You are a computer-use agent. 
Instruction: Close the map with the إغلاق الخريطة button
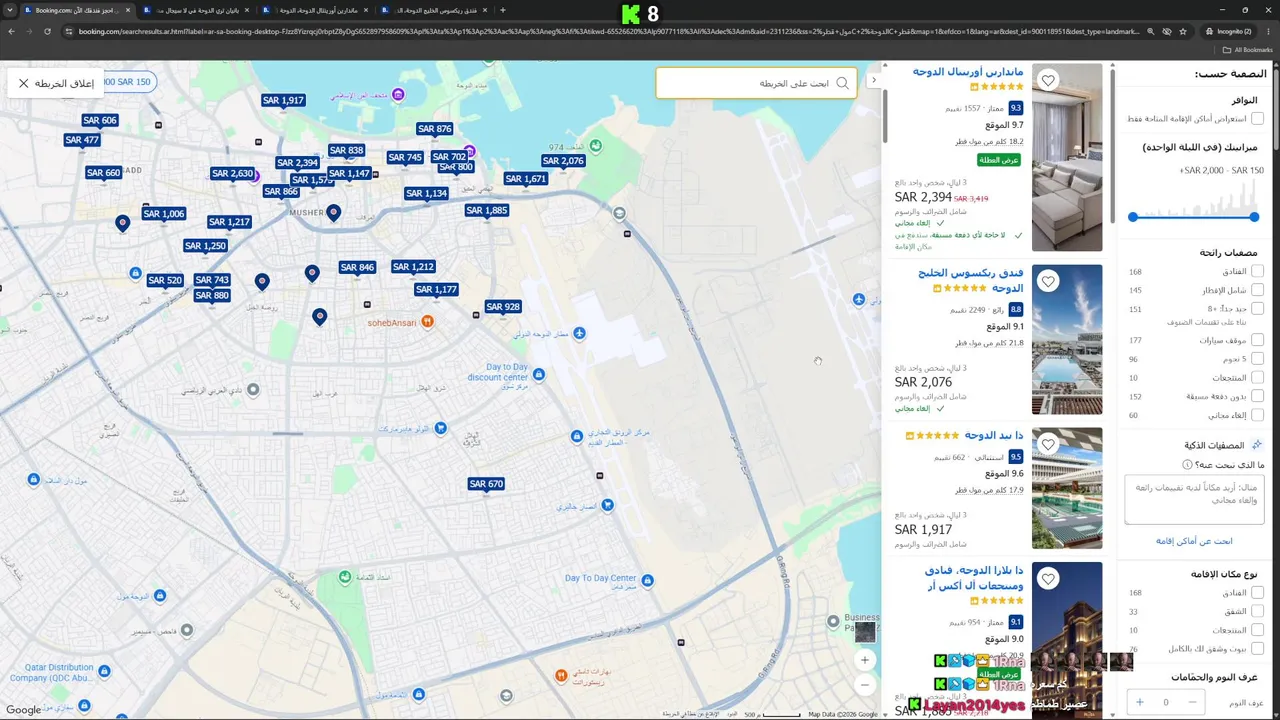coord(56,83)
